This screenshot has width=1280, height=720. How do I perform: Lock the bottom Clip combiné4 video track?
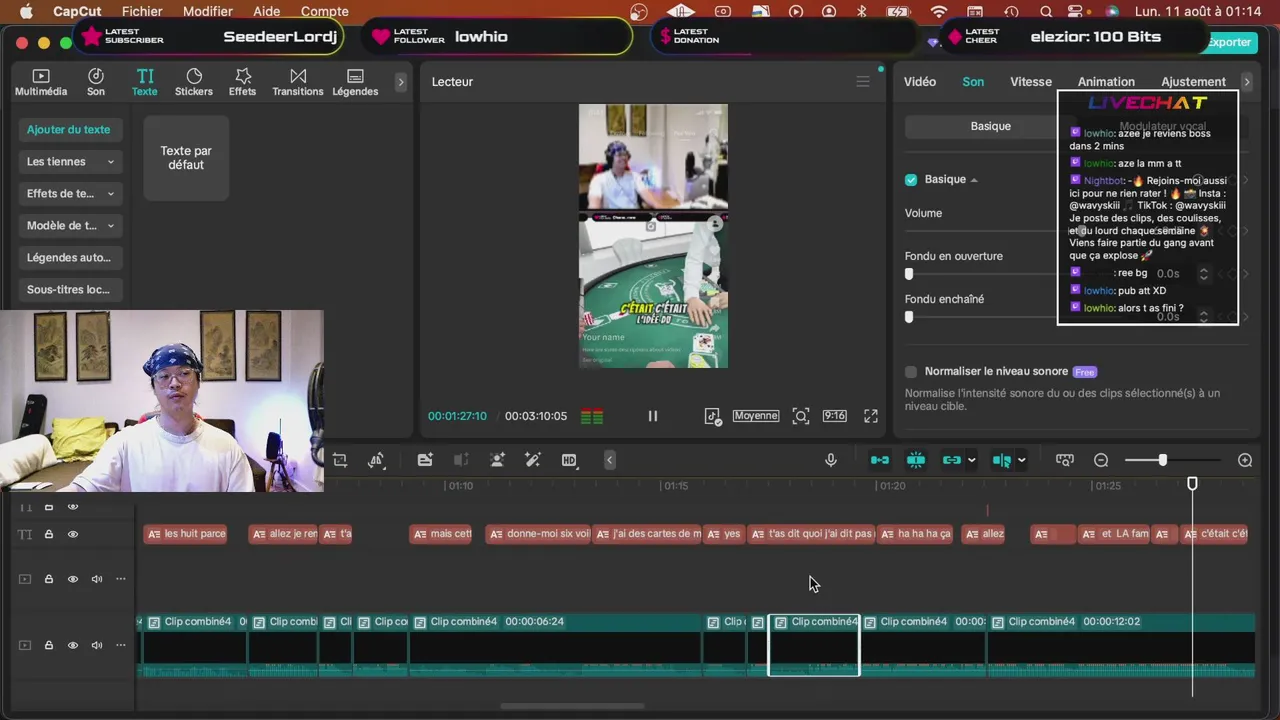pyautogui.click(x=48, y=645)
